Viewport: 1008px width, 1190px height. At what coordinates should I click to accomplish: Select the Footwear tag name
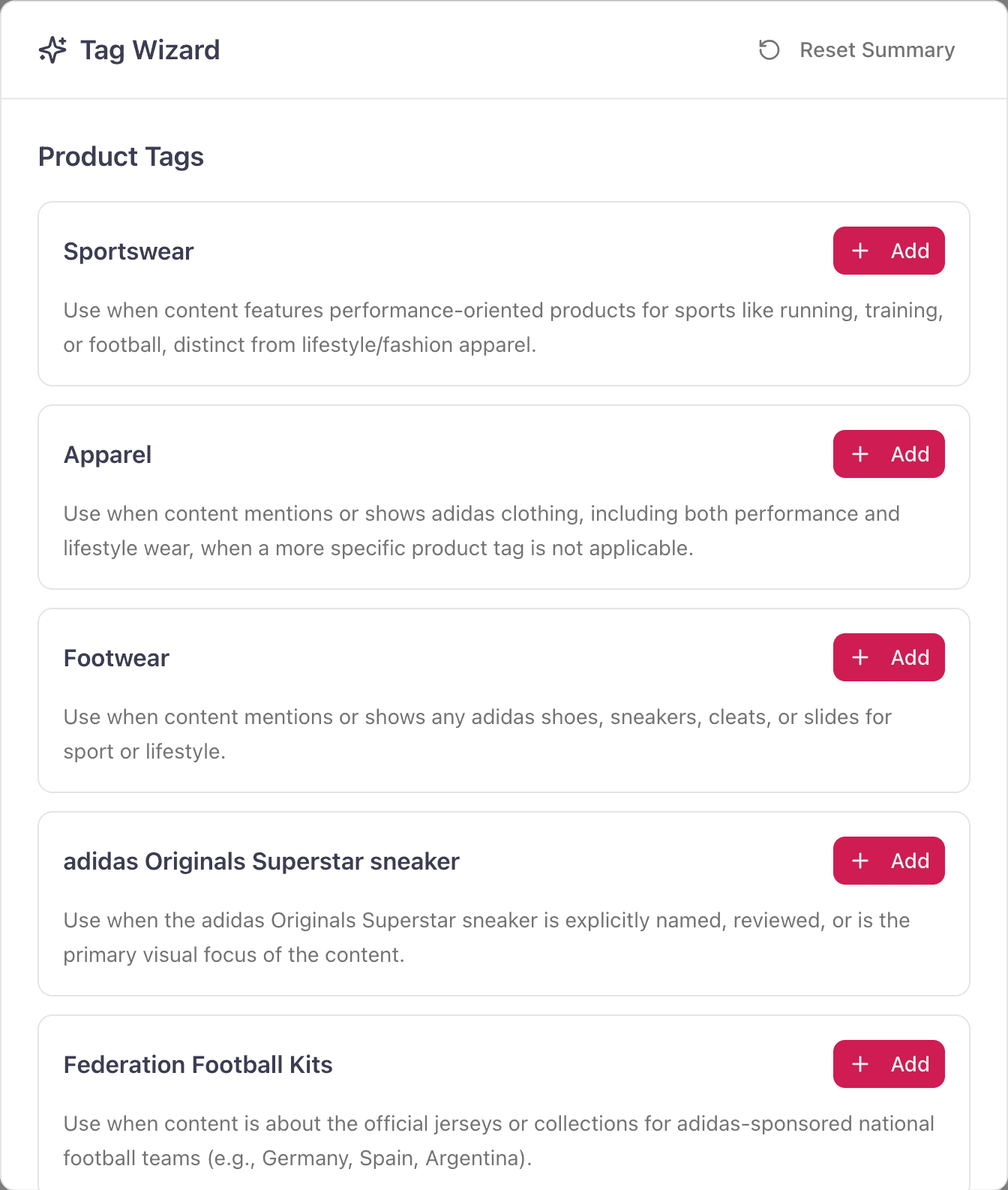click(x=116, y=658)
